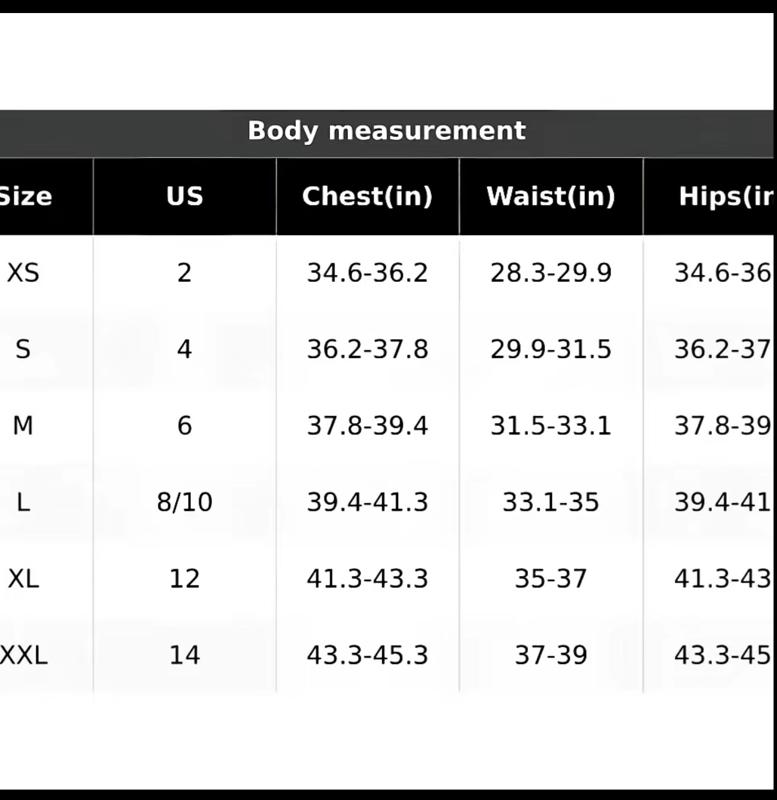777x800 pixels.
Task: Click US size 2 cell
Action: click(184, 273)
